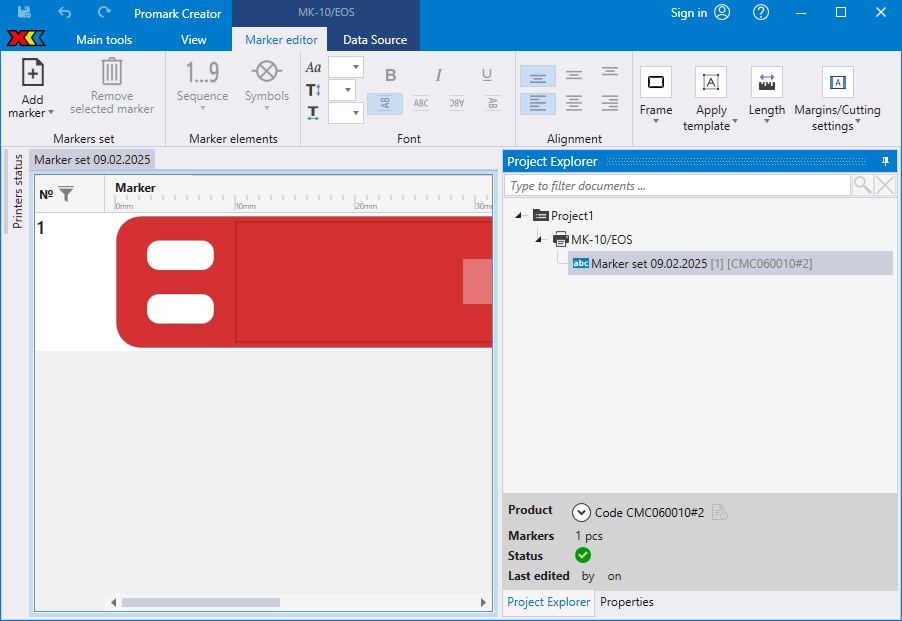Select Marker set 09.02.2025 document tab
This screenshot has width=902, height=621.
(x=92, y=160)
